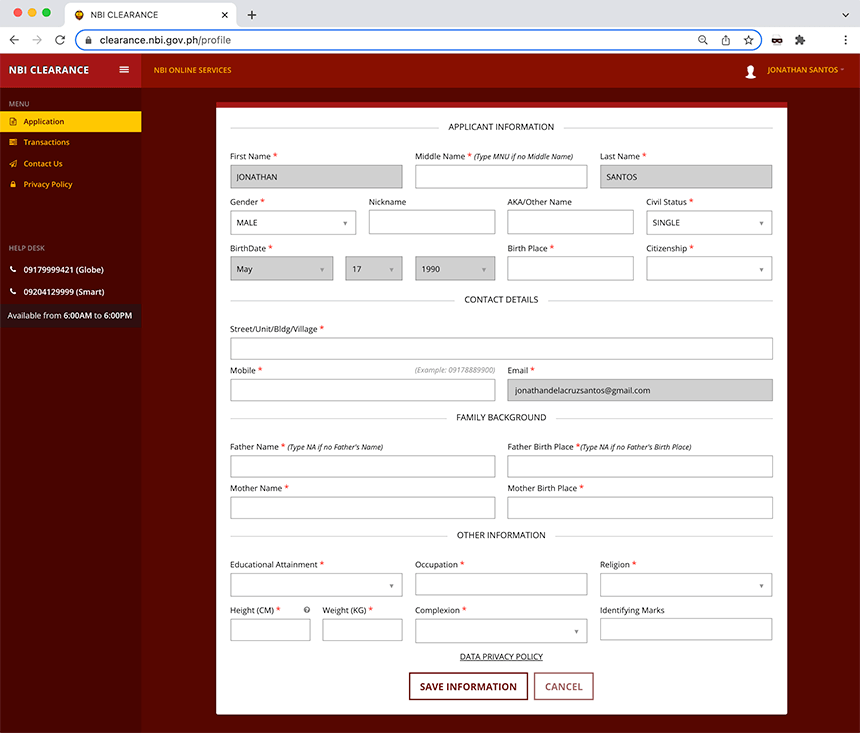Click the Last Name field showing SANTOS
Image resolution: width=860 pixels, height=733 pixels.
point(686,177)
